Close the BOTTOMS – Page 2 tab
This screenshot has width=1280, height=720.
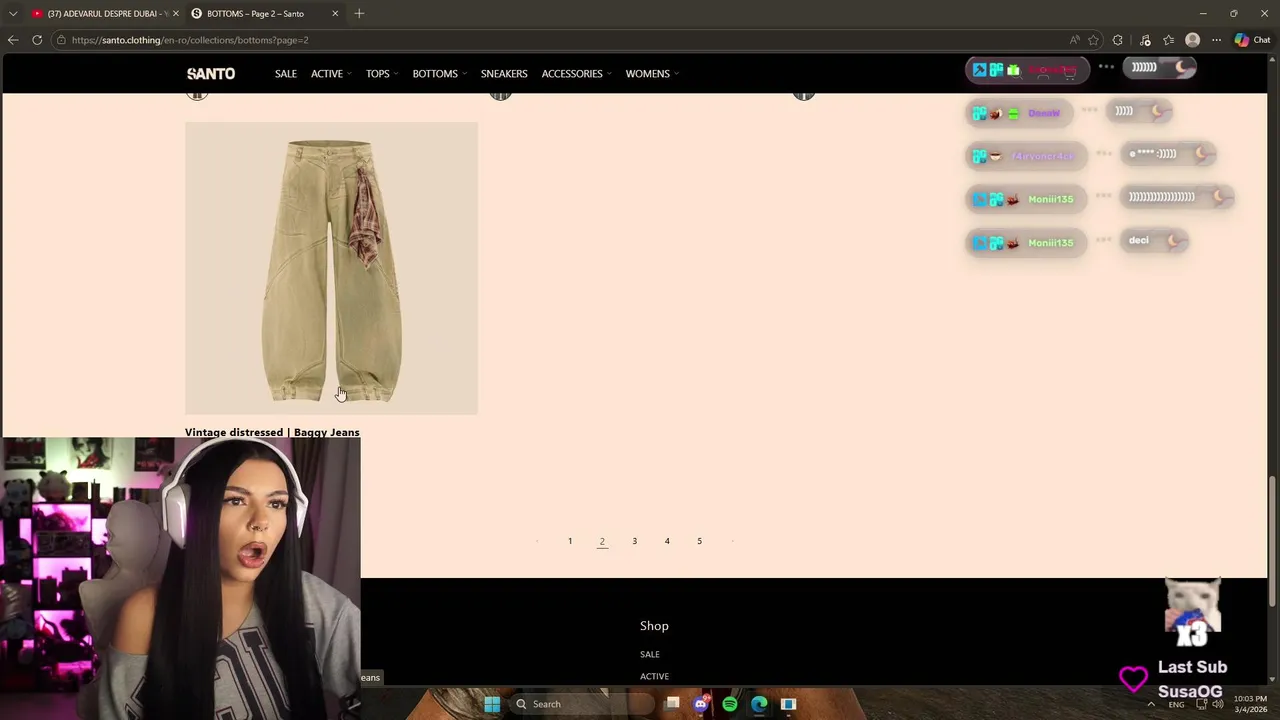[x=335, y=14]
